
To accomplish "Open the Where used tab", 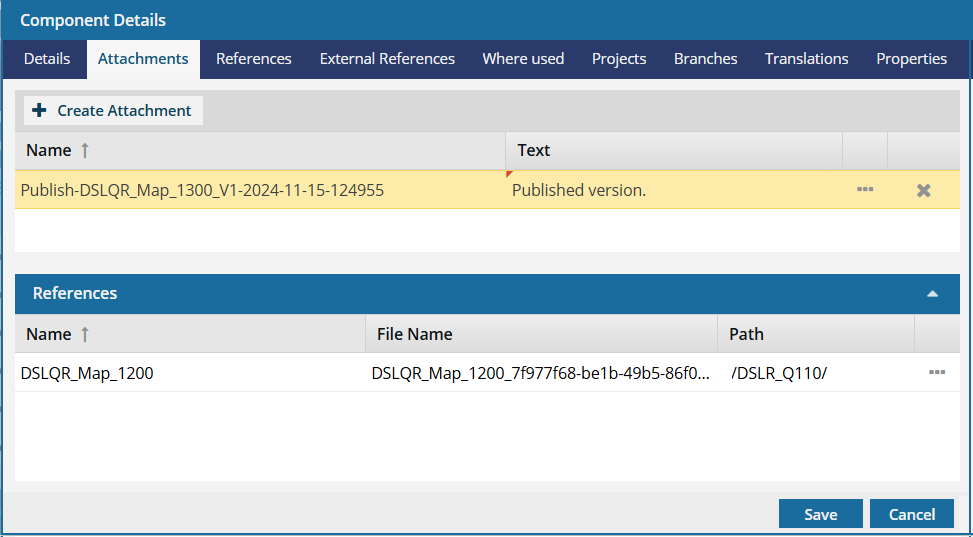I will [523, 59].
